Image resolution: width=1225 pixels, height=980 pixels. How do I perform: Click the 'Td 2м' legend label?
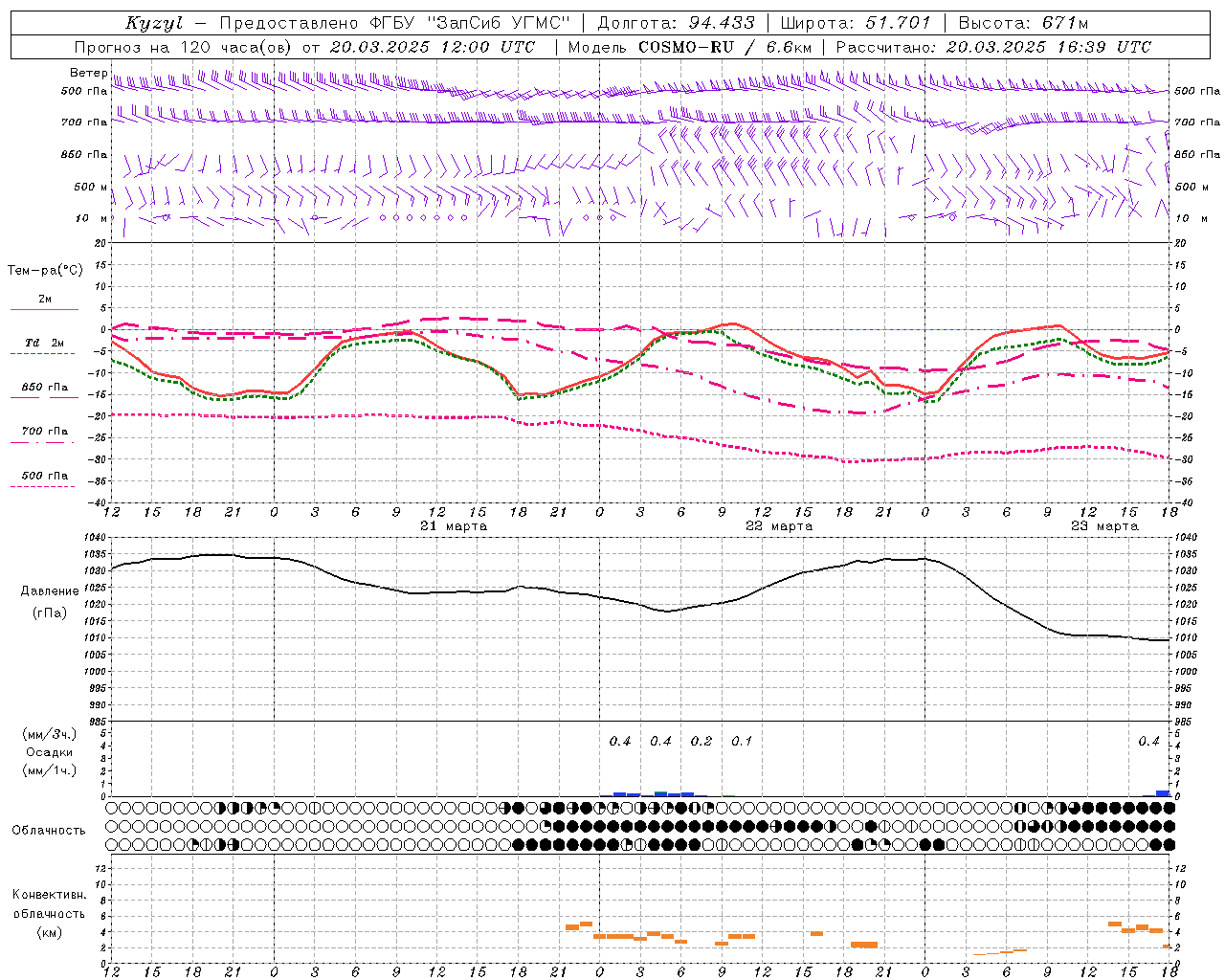click(45, 343)
